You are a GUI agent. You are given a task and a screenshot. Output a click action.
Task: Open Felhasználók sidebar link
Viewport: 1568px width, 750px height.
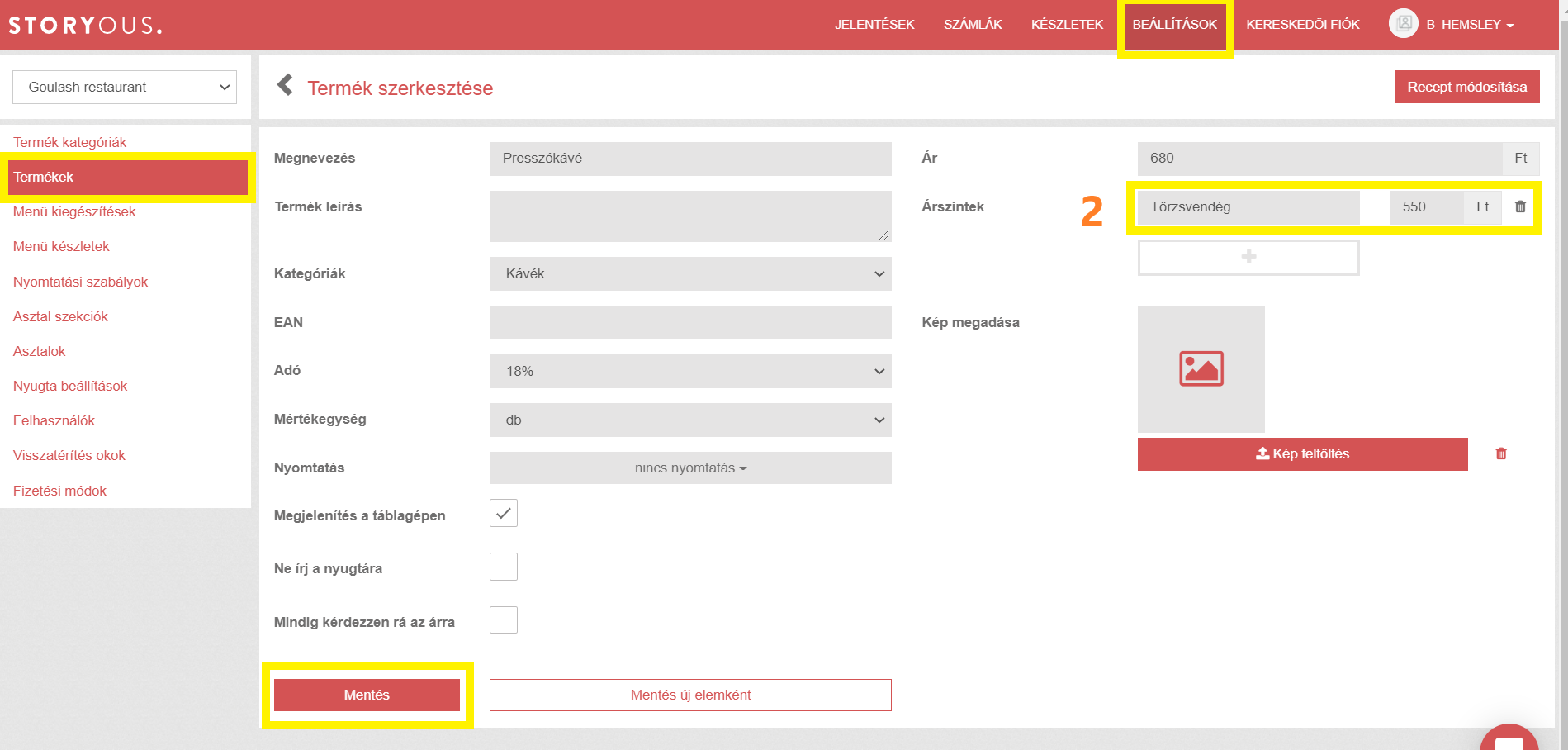(54, 420)
